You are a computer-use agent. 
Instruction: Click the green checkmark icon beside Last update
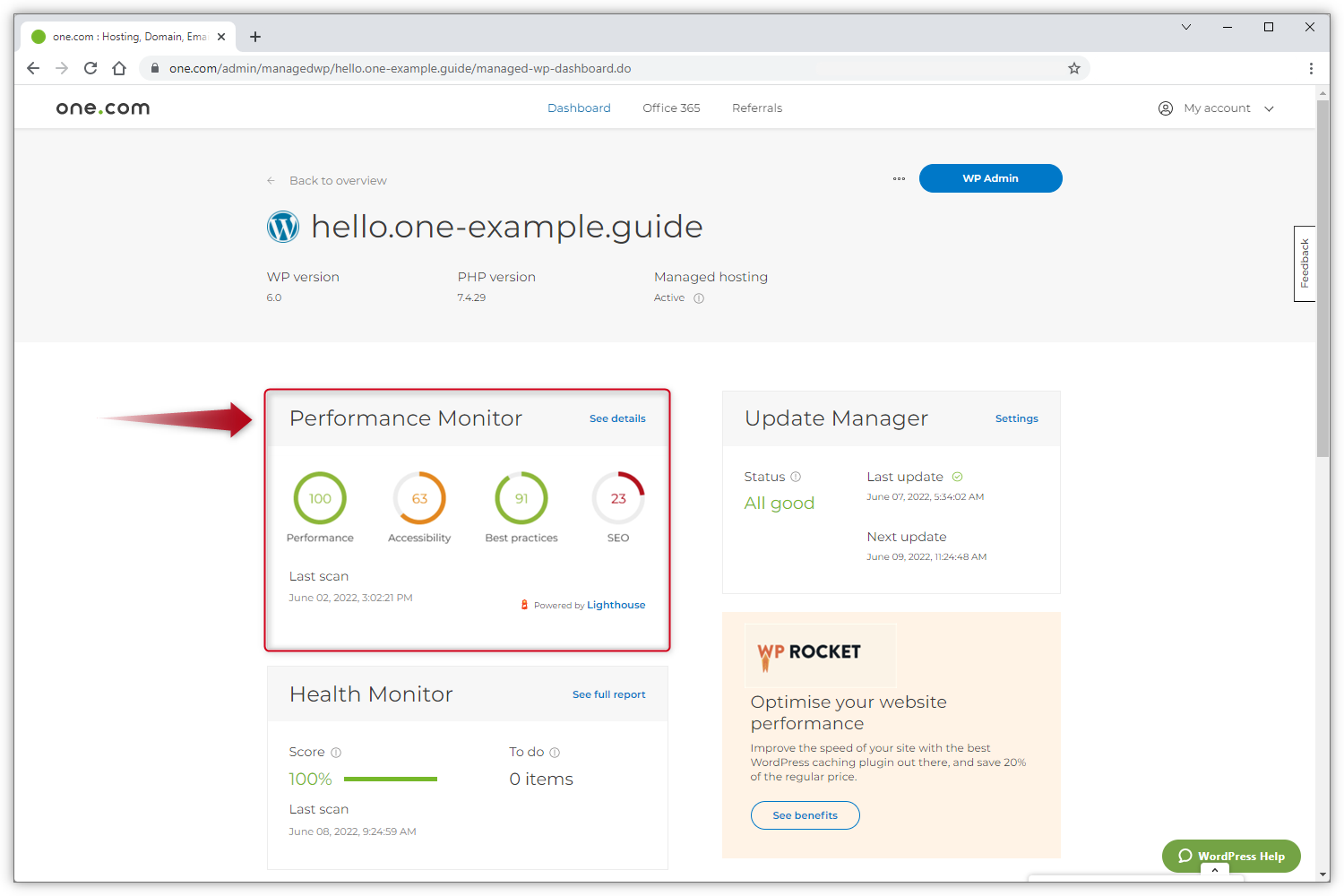(957, 476)
